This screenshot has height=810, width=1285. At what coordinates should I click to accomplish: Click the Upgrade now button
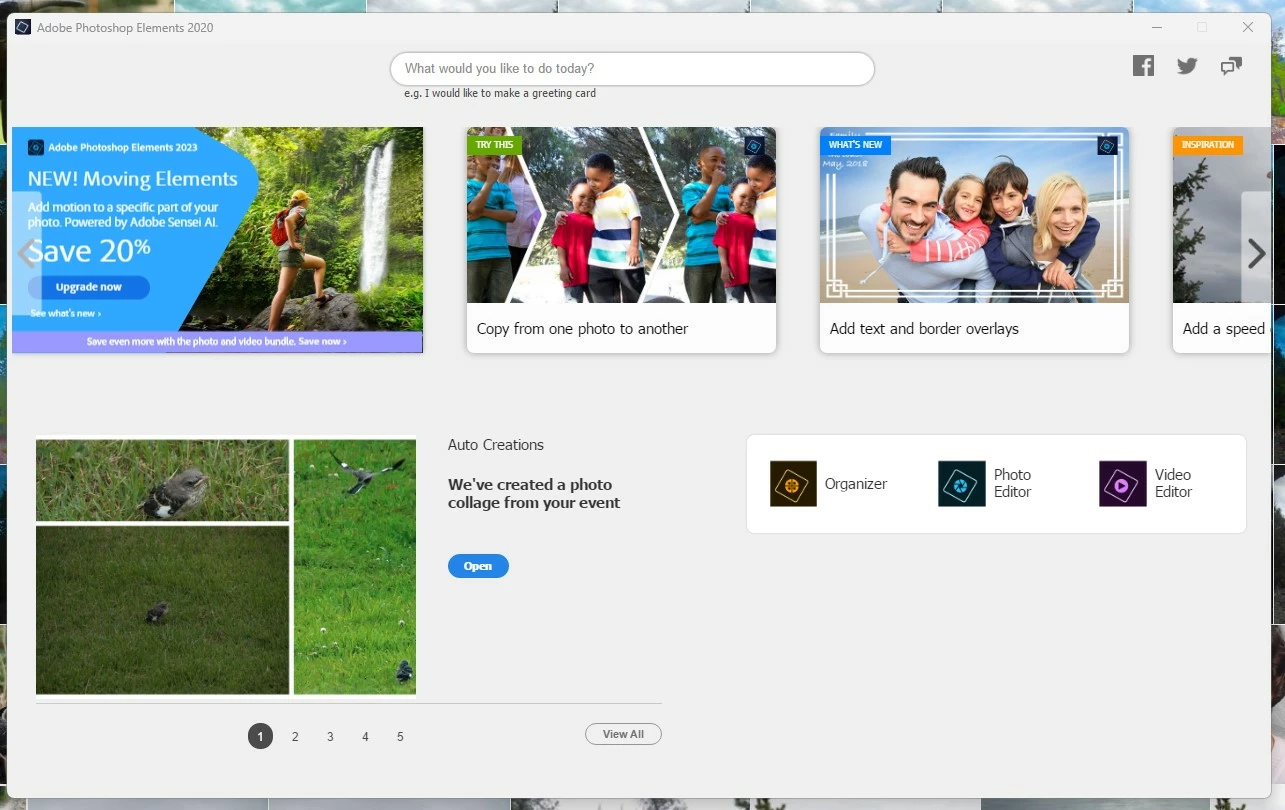click(89, 287)
